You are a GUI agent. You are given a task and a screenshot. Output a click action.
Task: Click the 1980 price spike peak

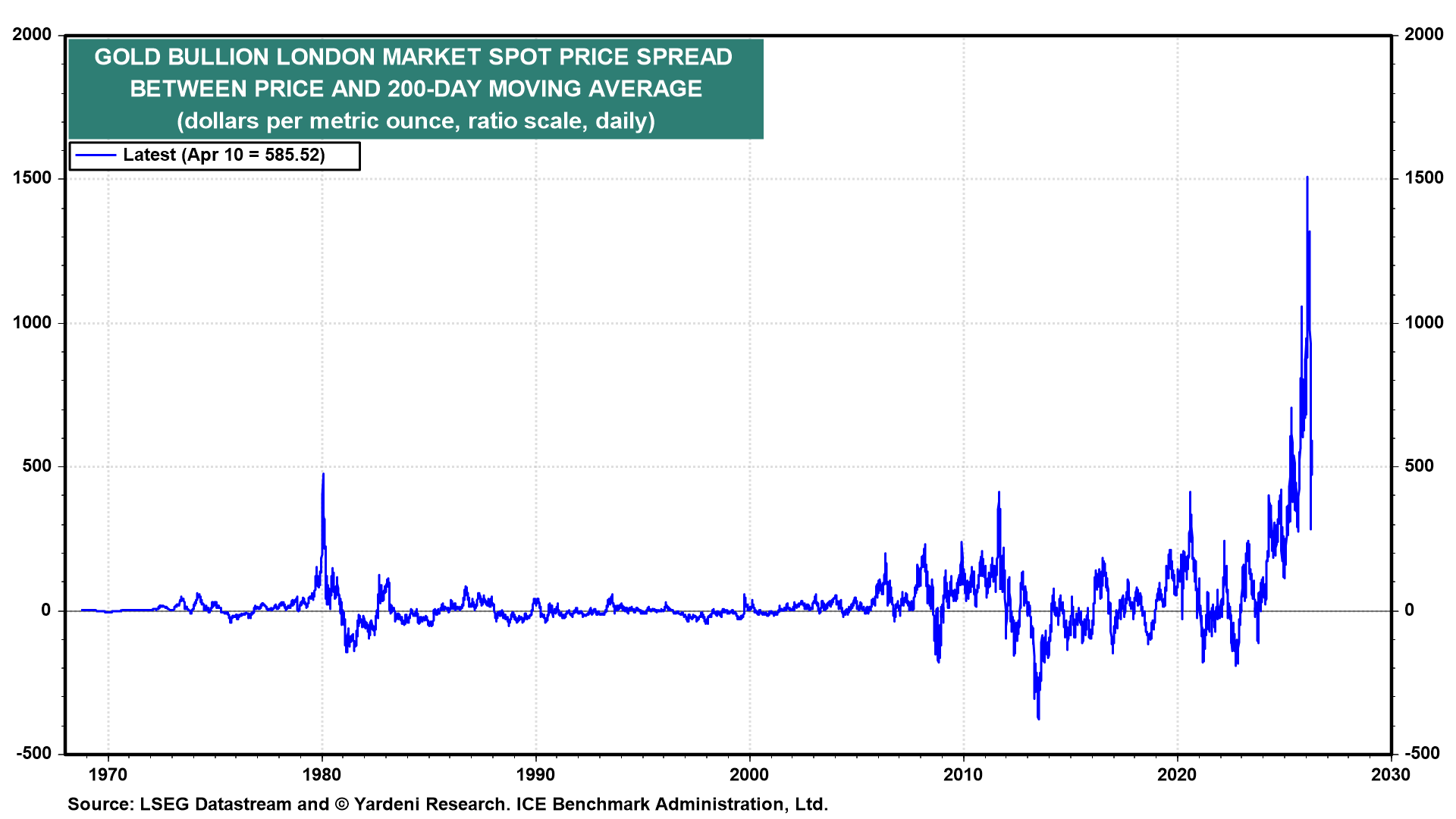(x=323, y=475)
